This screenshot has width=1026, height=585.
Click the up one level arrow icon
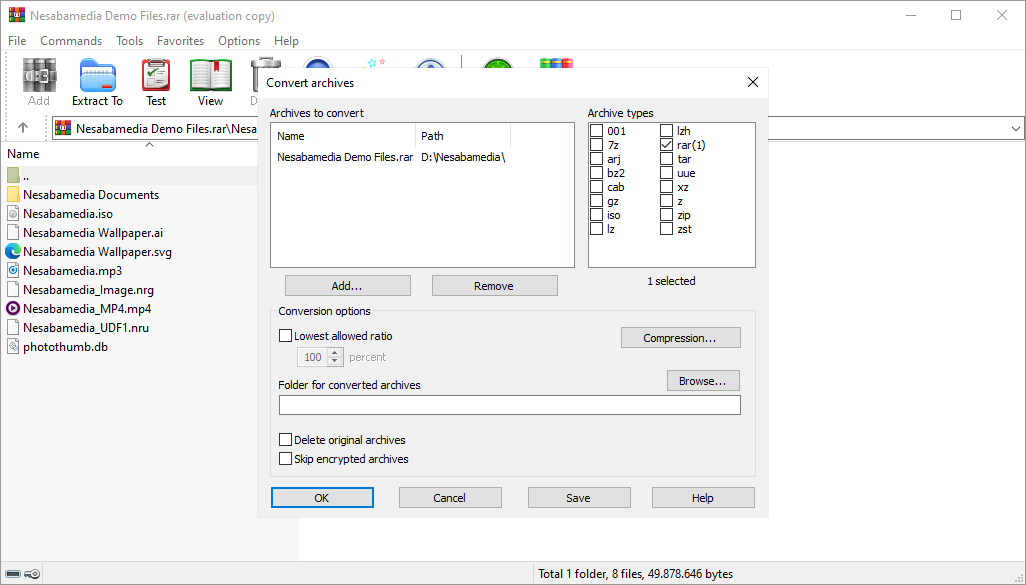[23, 128]
